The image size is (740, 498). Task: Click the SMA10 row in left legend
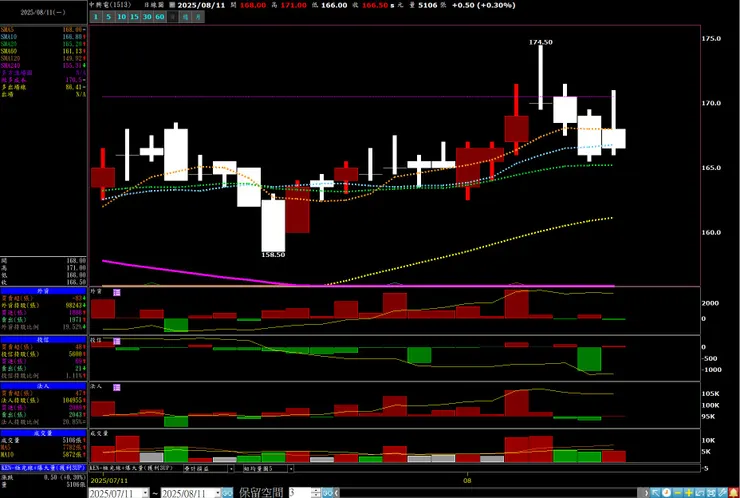tap(43, 36)
